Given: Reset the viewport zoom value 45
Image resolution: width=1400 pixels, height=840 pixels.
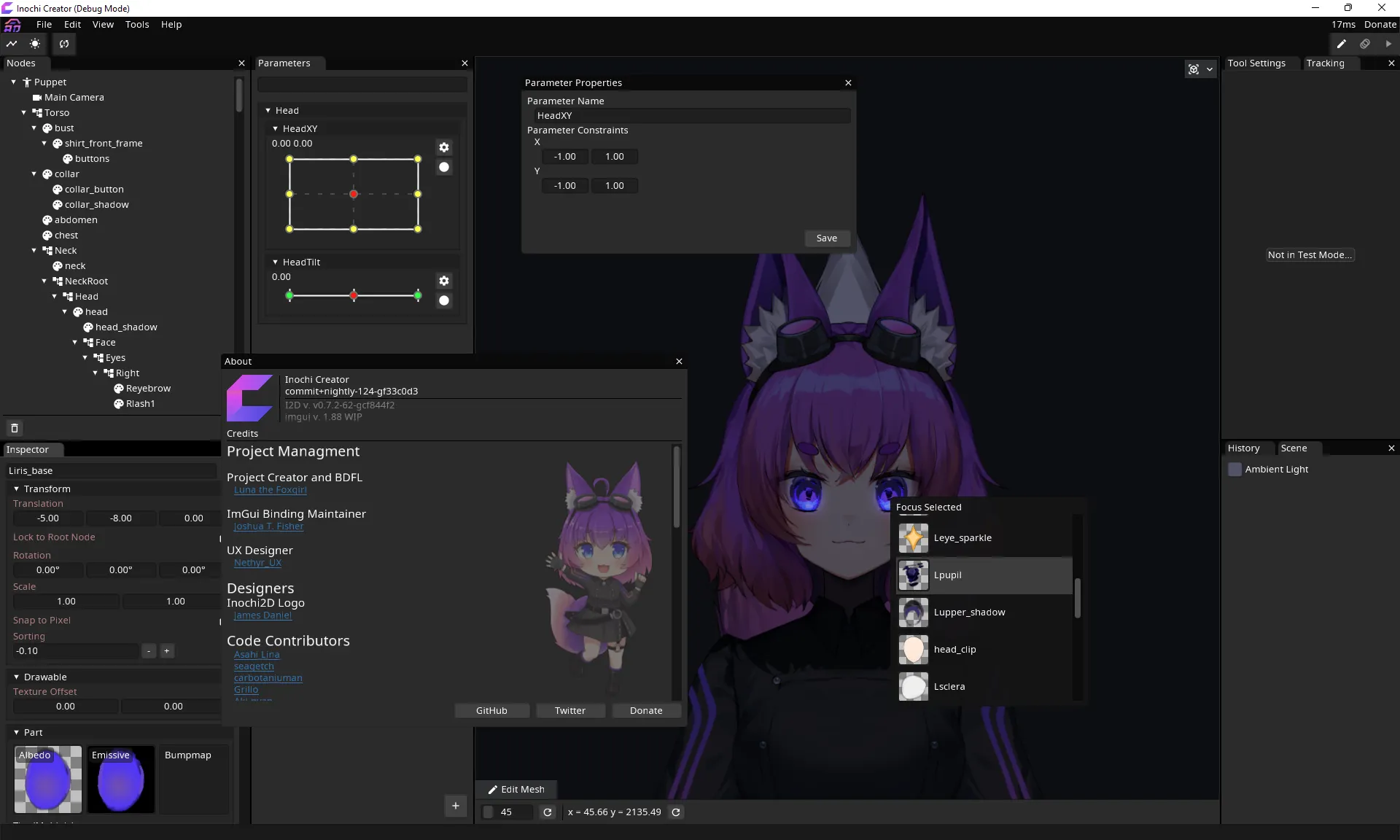Looking at the screenshot, I should (x=548, y=812).
